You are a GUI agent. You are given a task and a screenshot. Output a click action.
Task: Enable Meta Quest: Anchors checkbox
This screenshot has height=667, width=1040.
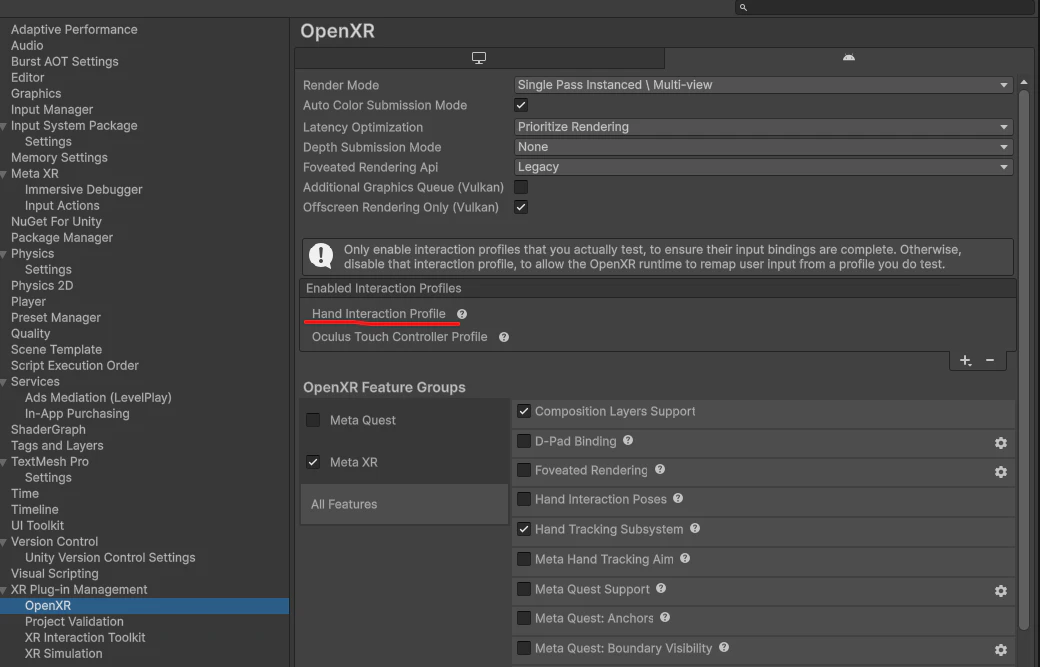pyautogui.click(x=524, y=618)
